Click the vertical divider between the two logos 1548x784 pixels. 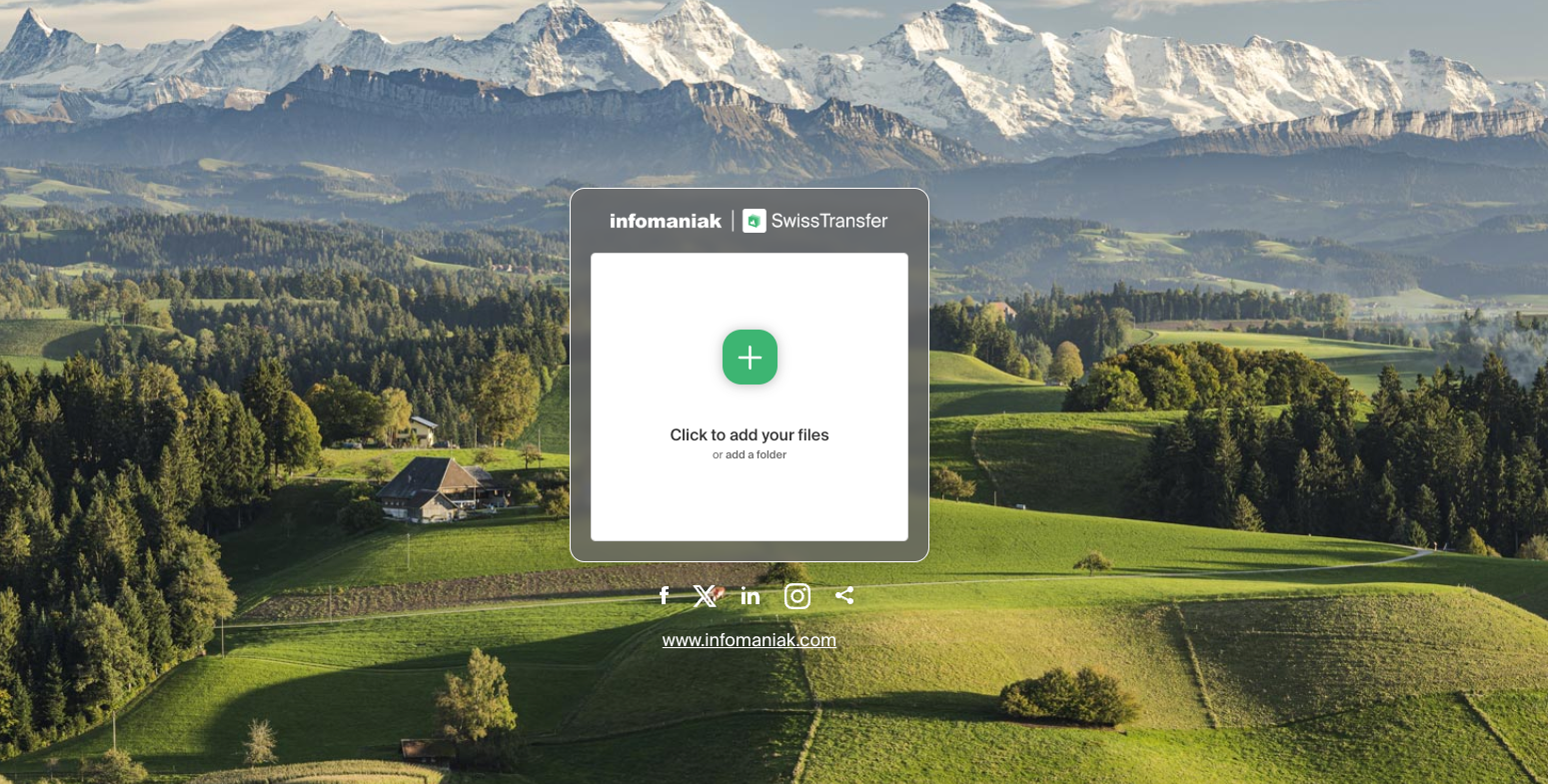point(733,221)
